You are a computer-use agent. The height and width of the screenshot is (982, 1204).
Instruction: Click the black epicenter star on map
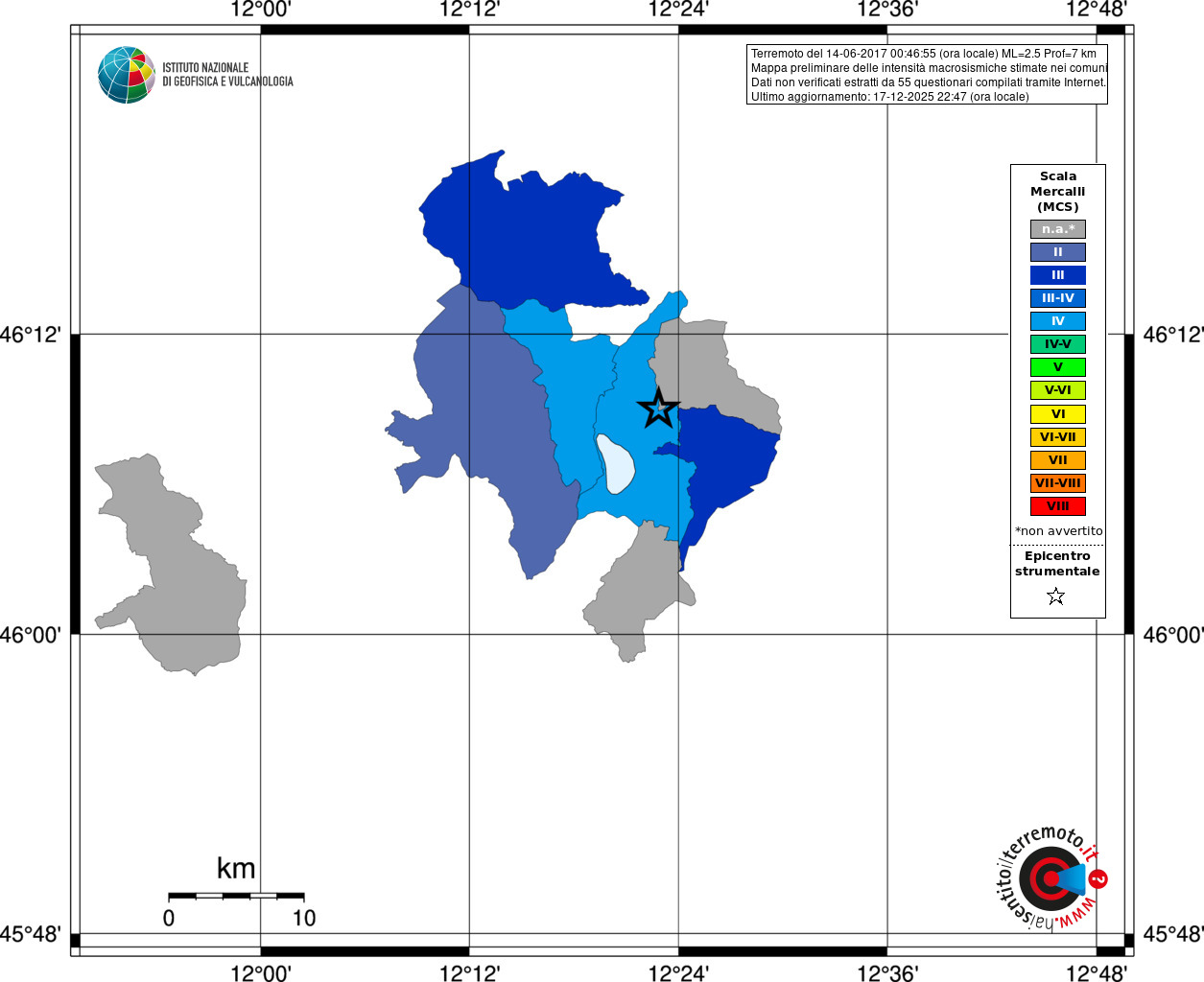pos(659,408)
